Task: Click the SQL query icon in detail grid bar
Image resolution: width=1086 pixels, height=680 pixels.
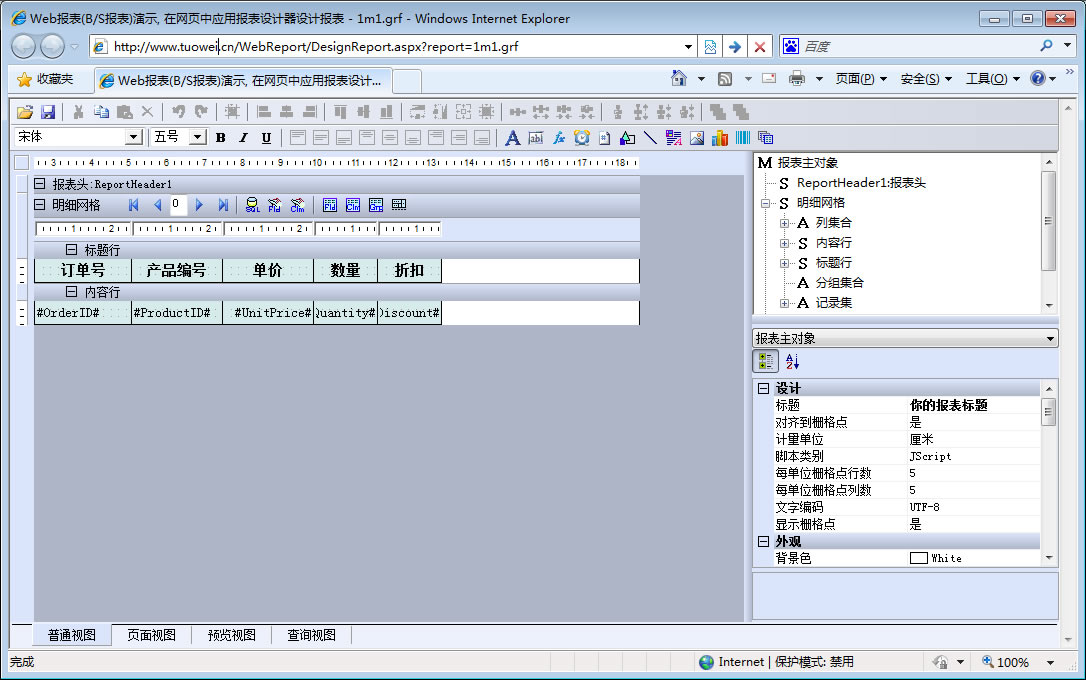Action: 252,205
